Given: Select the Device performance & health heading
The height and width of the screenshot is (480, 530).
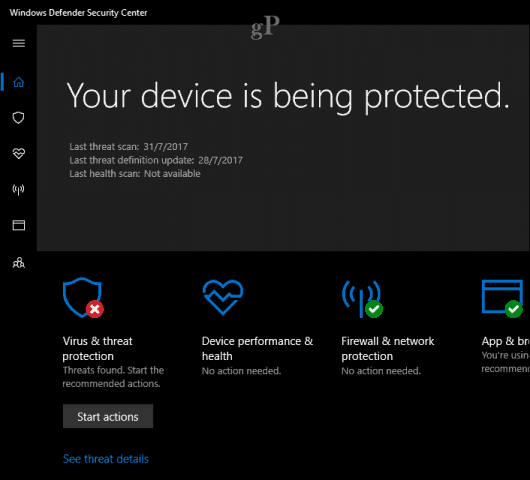Looking at the screenshot, I should point(257,349).
